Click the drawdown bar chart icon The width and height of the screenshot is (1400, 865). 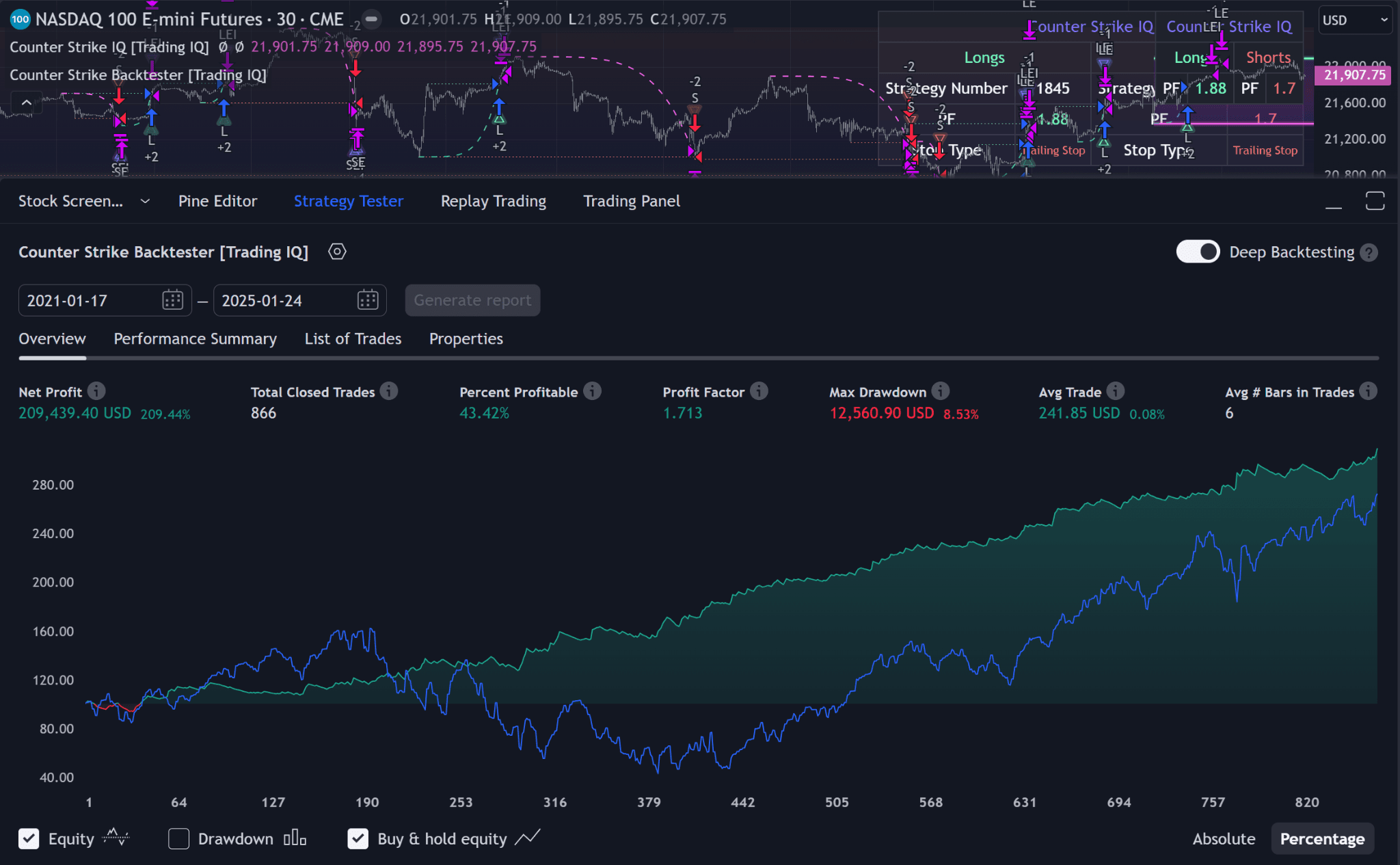(x=295, y=838)
